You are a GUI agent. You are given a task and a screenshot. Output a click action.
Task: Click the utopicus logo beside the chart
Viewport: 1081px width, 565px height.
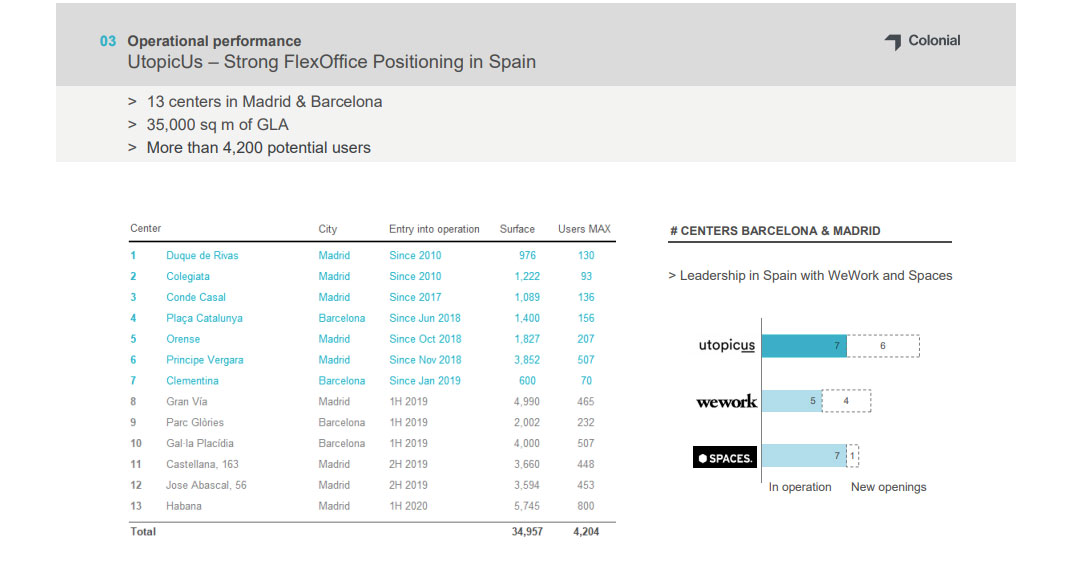click(726, 346)
